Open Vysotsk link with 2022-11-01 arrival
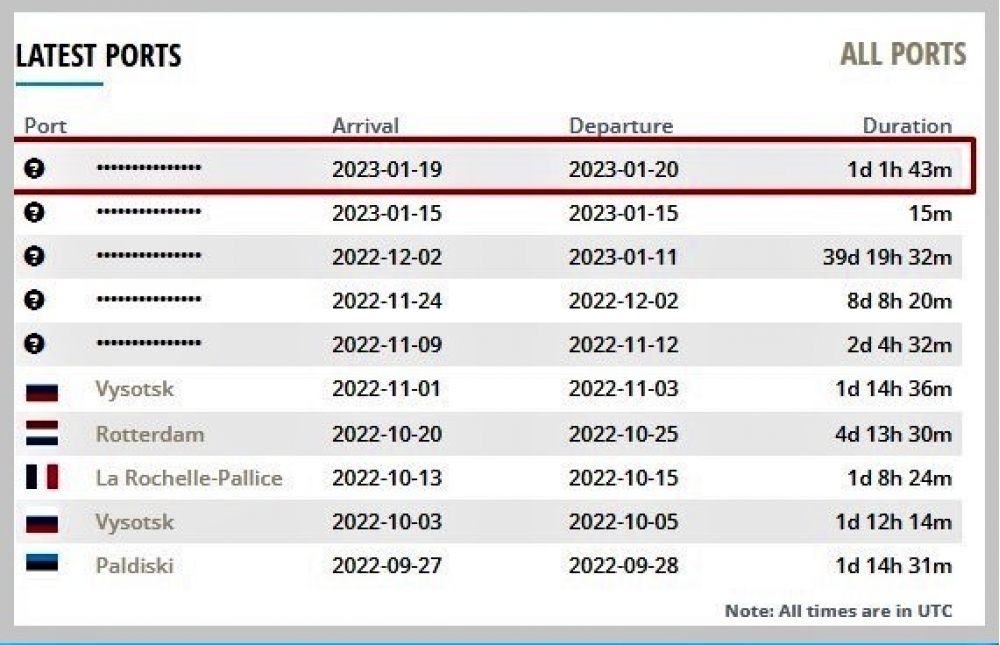Image resolution: width=1000 pixels, height=645 pixels. tap(135, 389)
